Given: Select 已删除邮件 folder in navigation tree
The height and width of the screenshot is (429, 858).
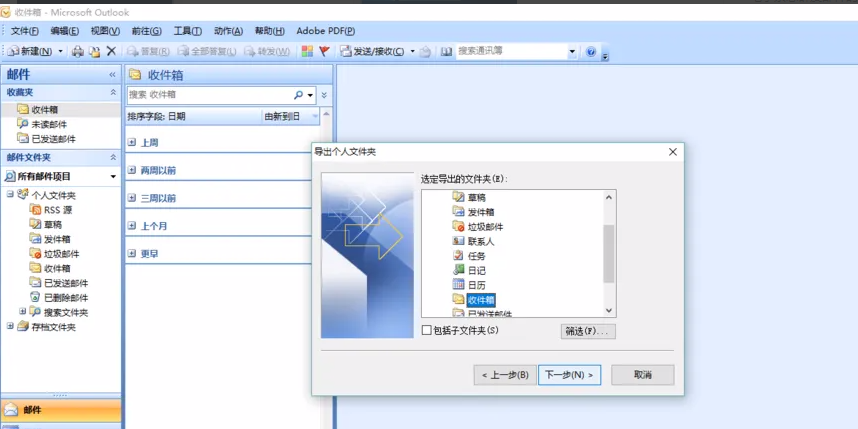Looking at the screenshot, I should [x=59, y=298].
